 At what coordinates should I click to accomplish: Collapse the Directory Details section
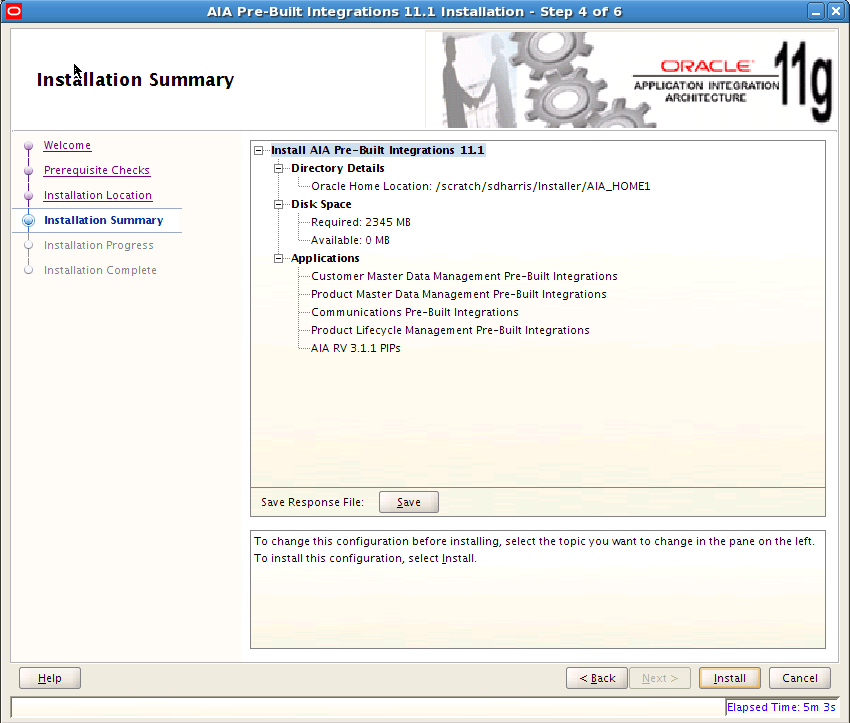click(x=278, y=168)
